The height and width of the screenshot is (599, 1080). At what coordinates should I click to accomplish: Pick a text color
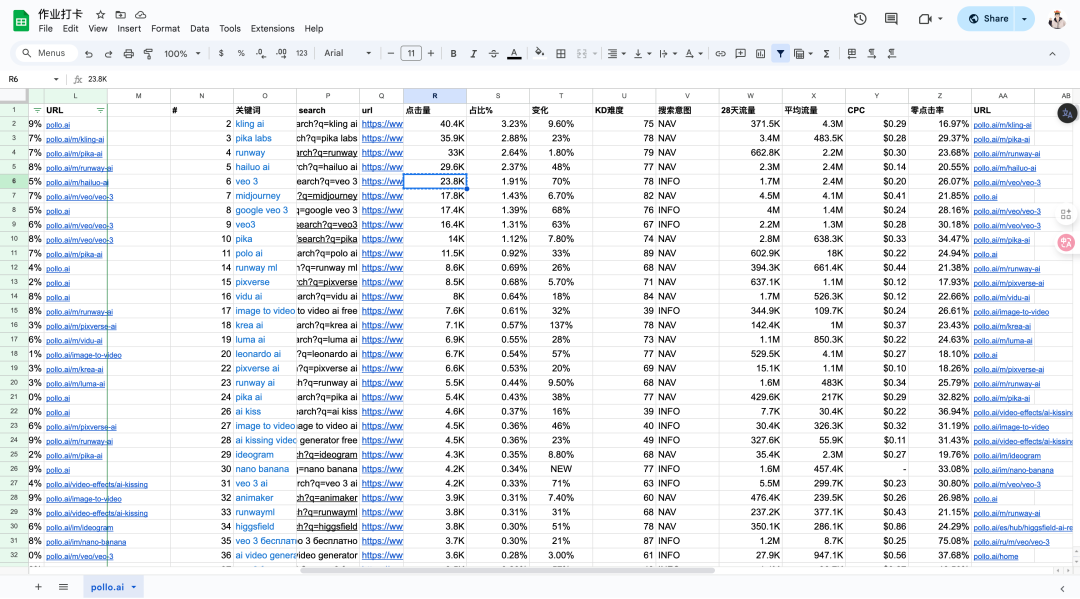[x=514, y=54]
